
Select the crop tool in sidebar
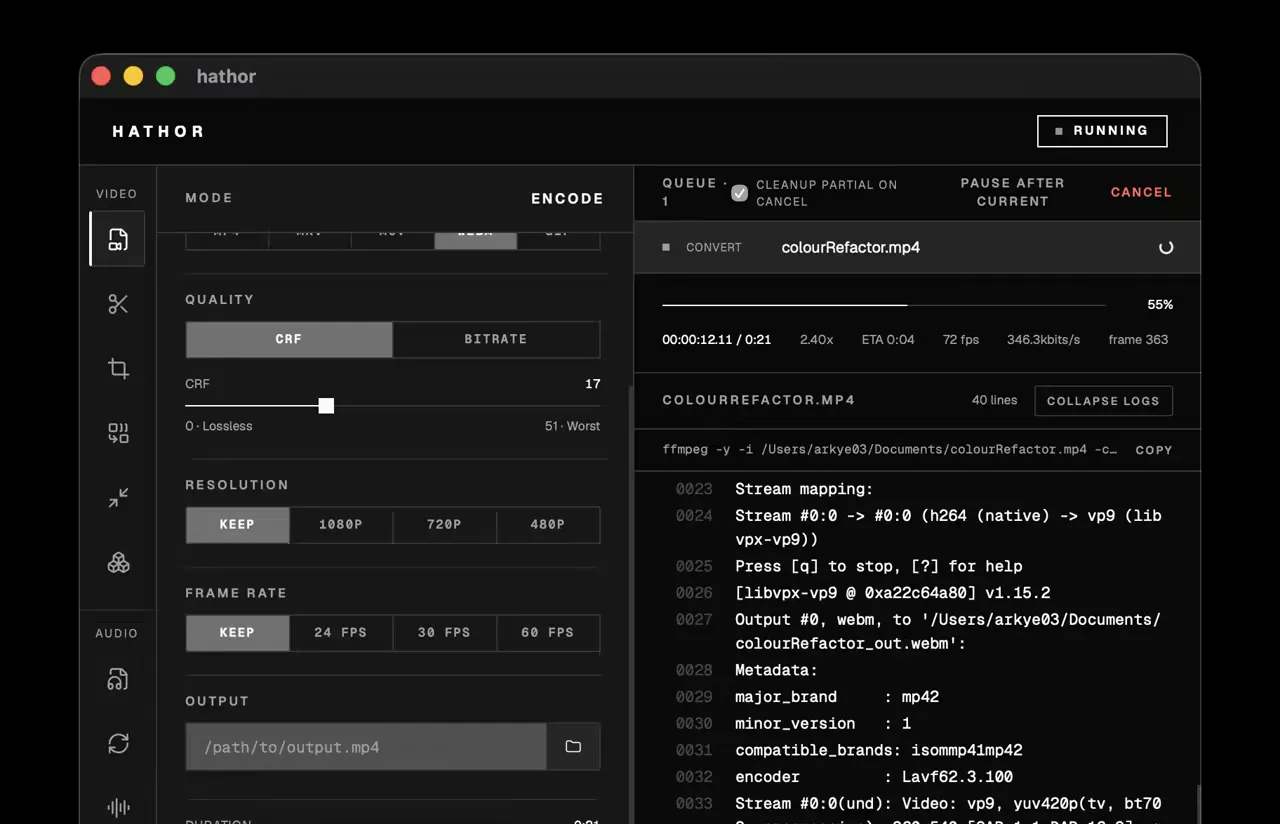click(117, 368)
